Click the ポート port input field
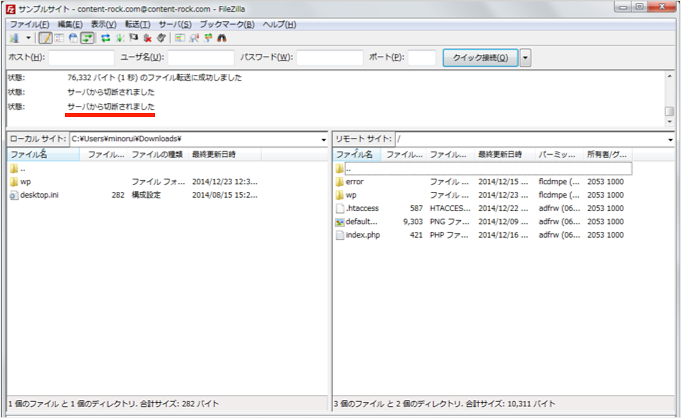 [x=422, y=57]
